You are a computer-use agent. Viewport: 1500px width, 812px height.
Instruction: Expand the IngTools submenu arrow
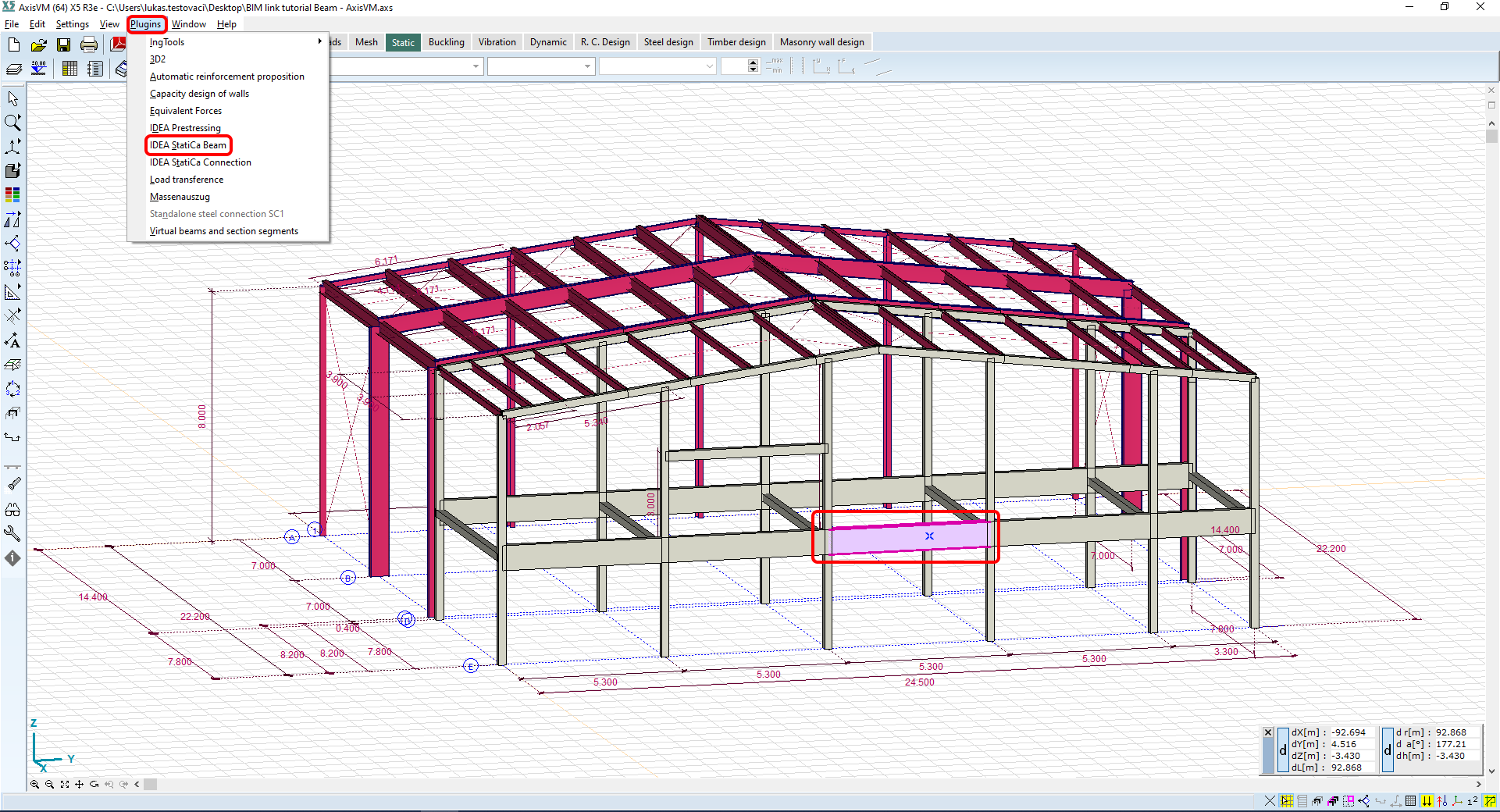[319, 41]
